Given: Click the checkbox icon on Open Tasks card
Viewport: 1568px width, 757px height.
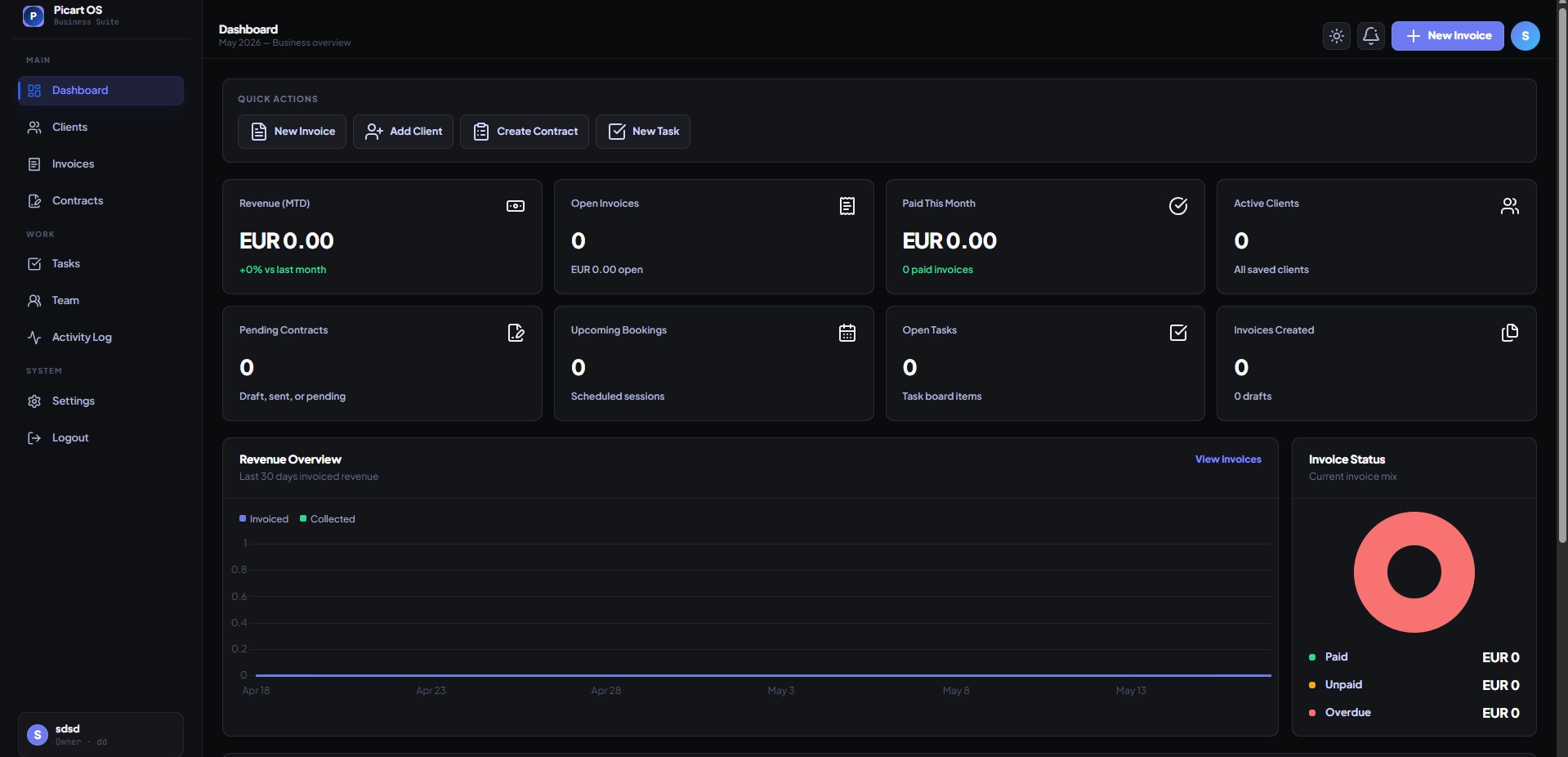Looking at the screenshot, I should pos(1178,333).
